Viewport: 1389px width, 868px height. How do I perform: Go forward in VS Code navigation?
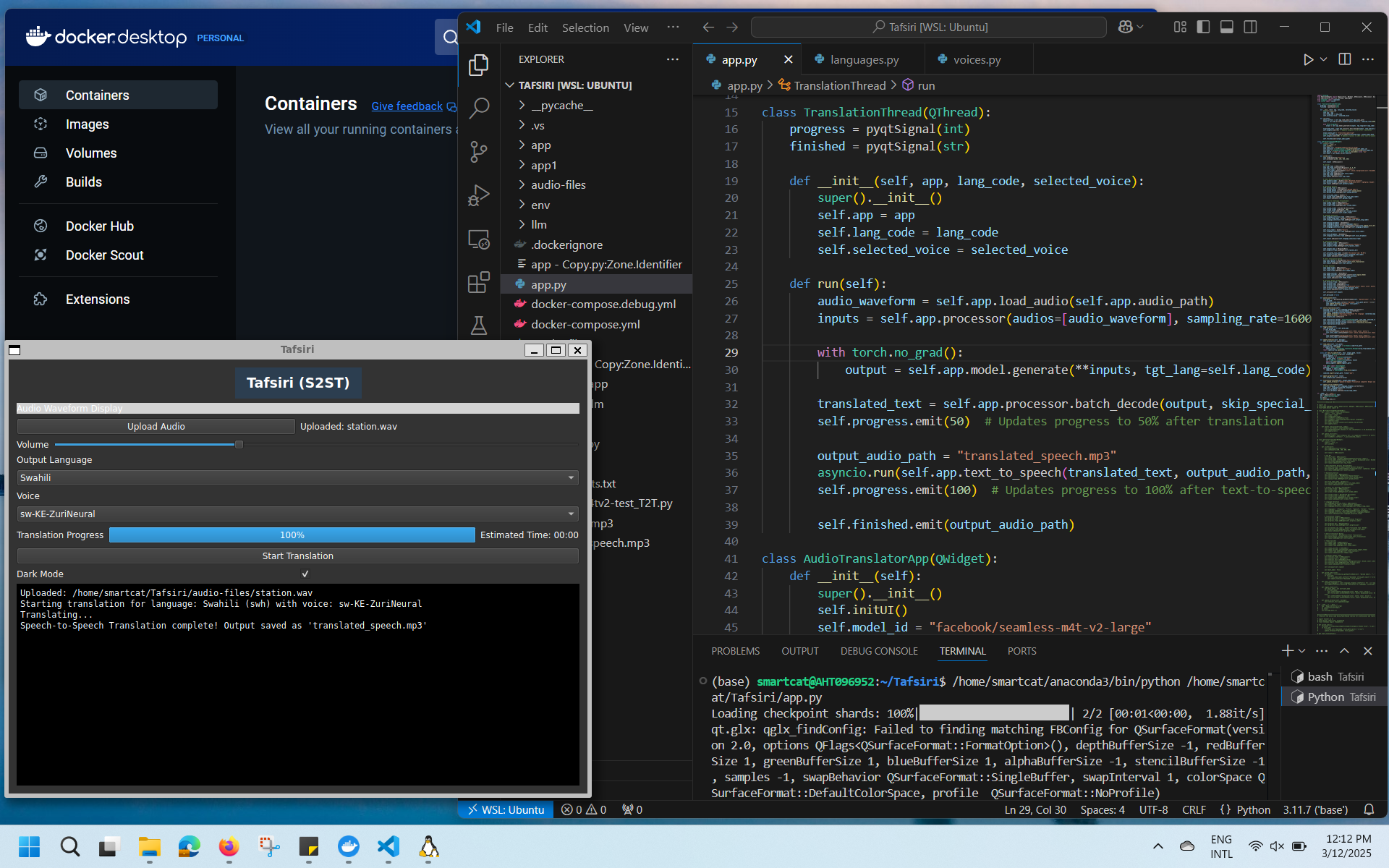point(732,27)
